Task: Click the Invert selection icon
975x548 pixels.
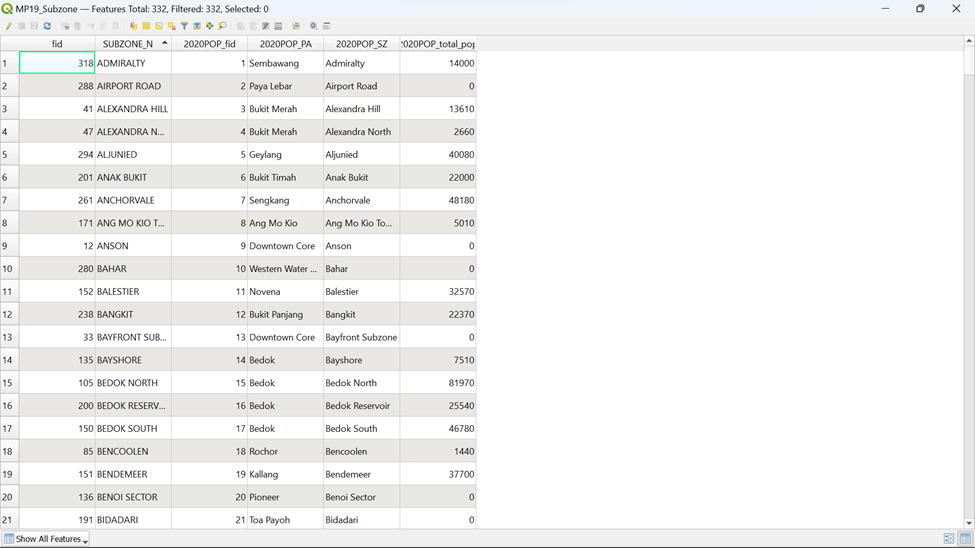Action: [158, 26]
